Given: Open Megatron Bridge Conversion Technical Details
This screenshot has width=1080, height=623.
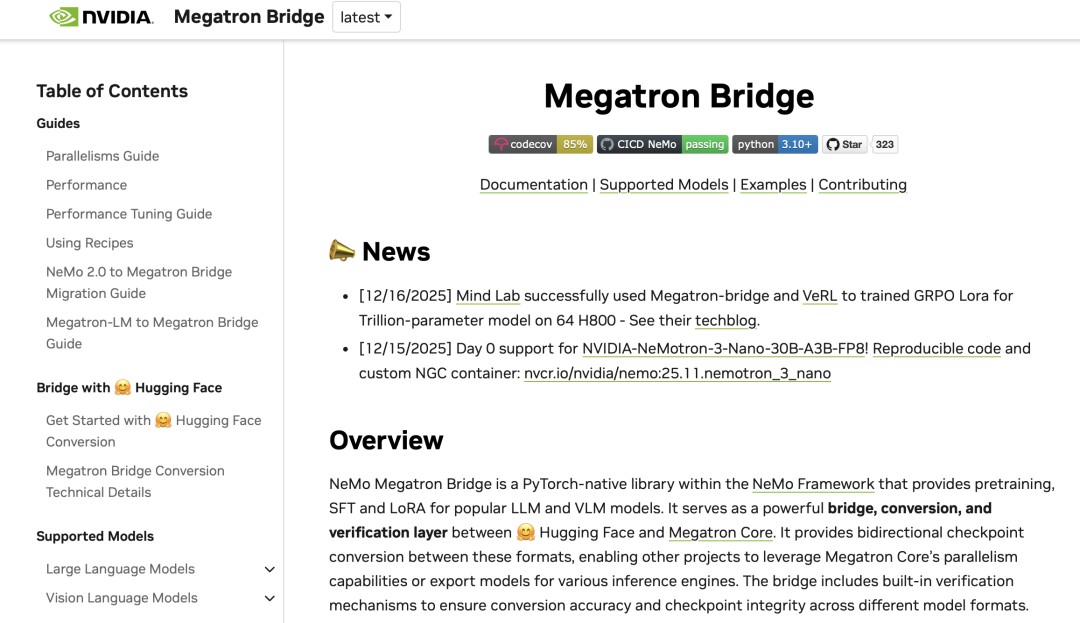Looking at the screenshot, I should tap(135, 481).
